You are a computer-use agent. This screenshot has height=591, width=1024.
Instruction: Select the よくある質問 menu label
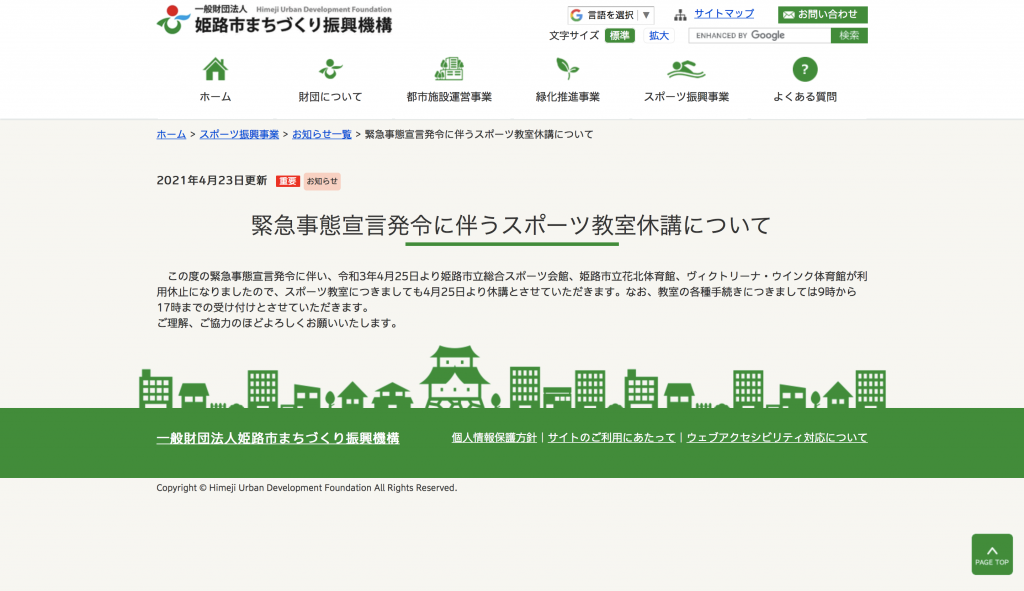805,97
